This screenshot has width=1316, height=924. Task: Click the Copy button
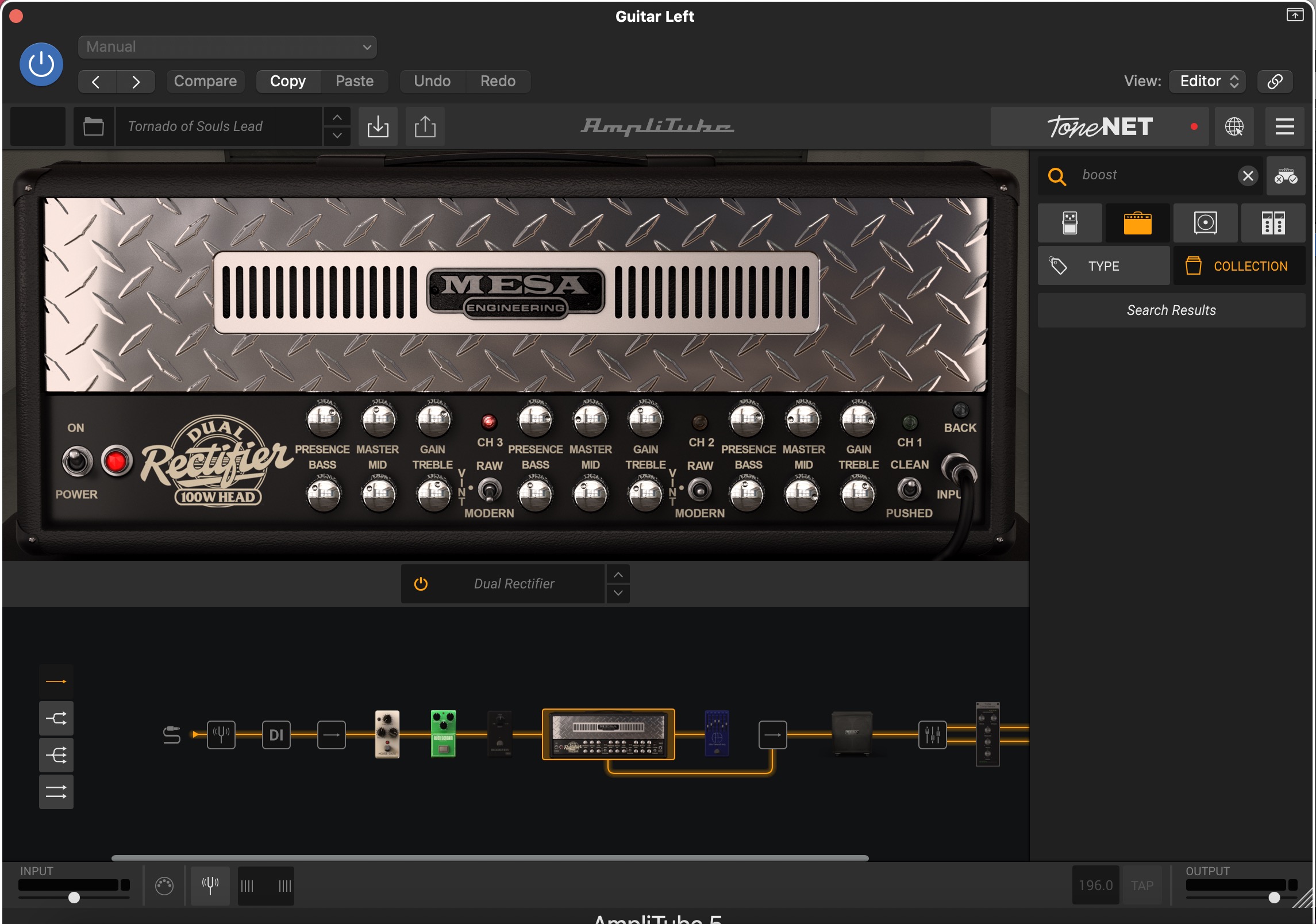pyautogui.click(x=288, y=82)
